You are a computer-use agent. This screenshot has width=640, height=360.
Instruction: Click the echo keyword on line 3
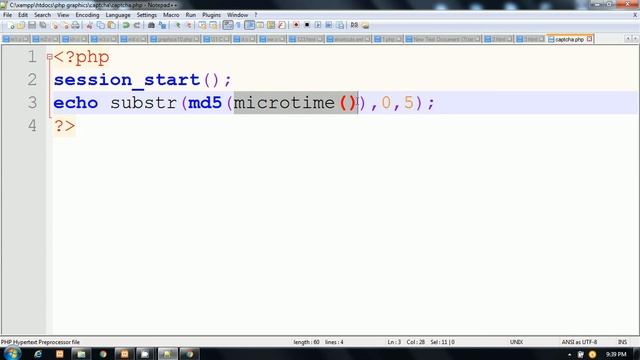76,102
